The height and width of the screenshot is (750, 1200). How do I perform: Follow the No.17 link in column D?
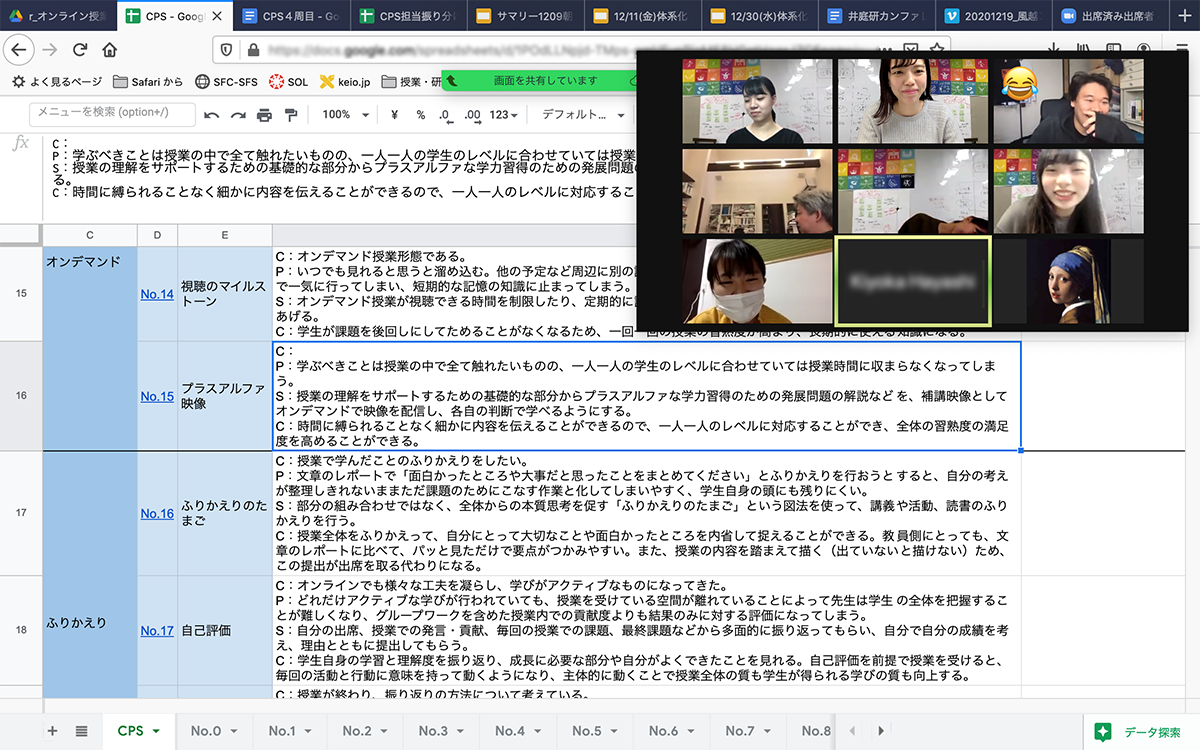[x=157, y=631]
